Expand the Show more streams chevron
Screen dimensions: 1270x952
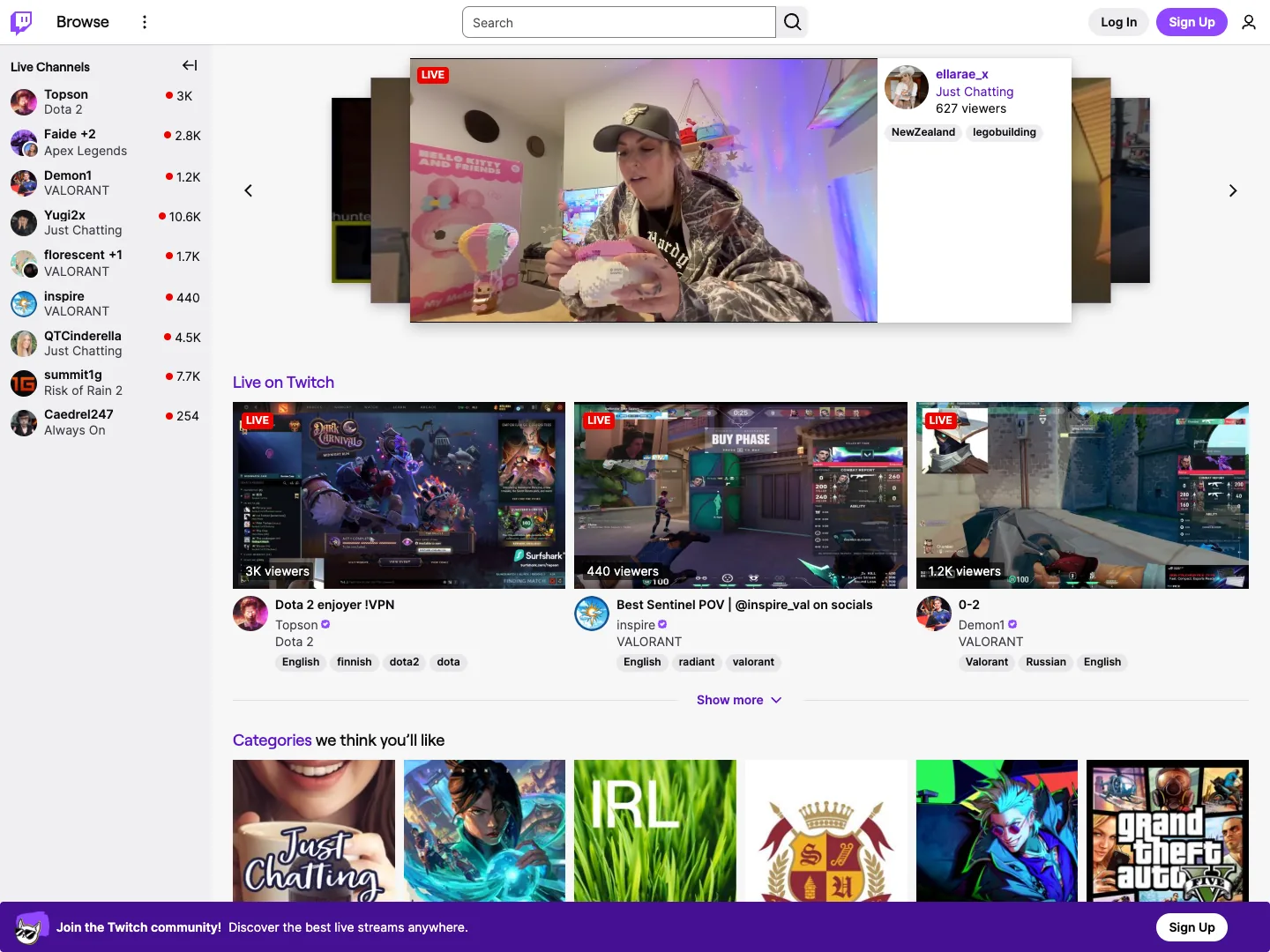tap(776, 700)
